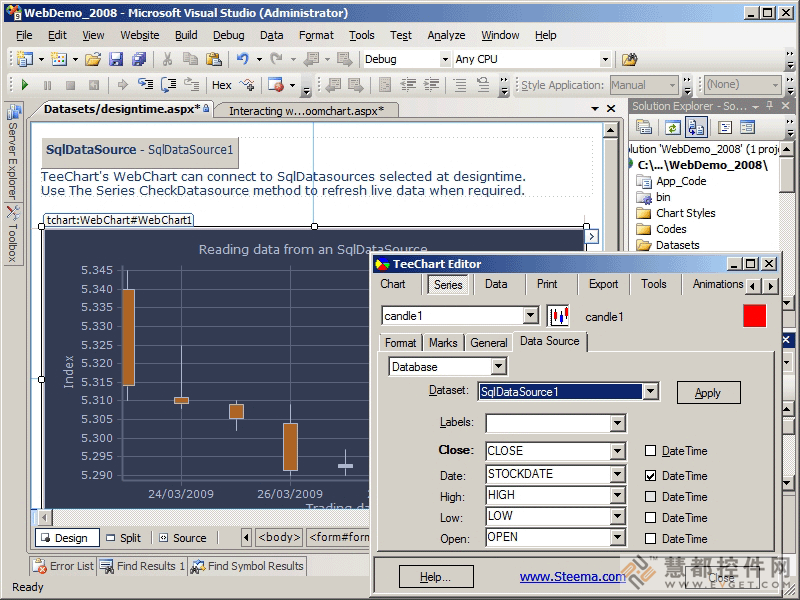Switch to the Interacting w...oomchart.aspx document tab
This screenshot has width=800, height=600.
[306, 111]
